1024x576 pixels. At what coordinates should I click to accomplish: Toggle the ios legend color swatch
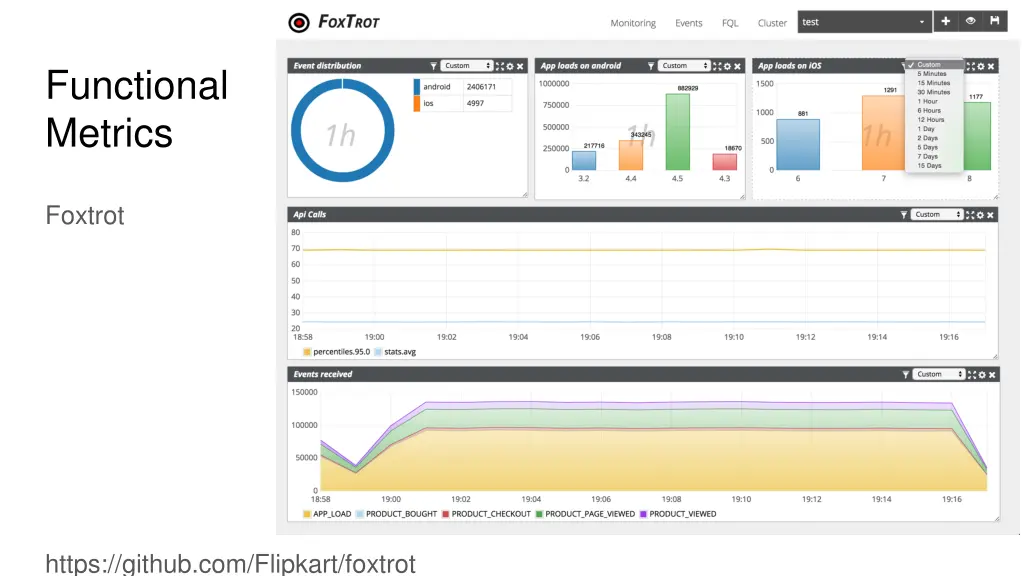pos(417,103)
